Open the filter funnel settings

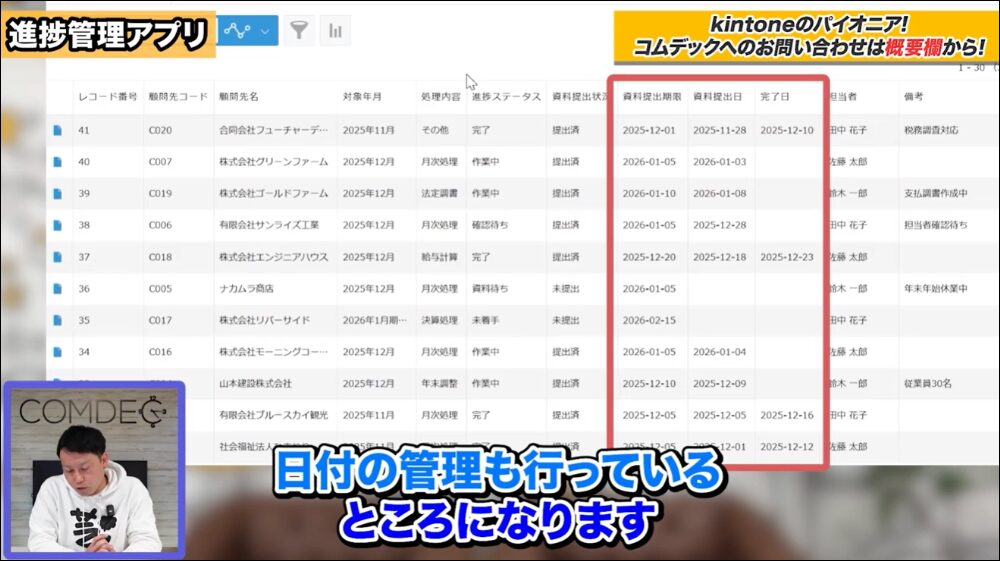299,30
